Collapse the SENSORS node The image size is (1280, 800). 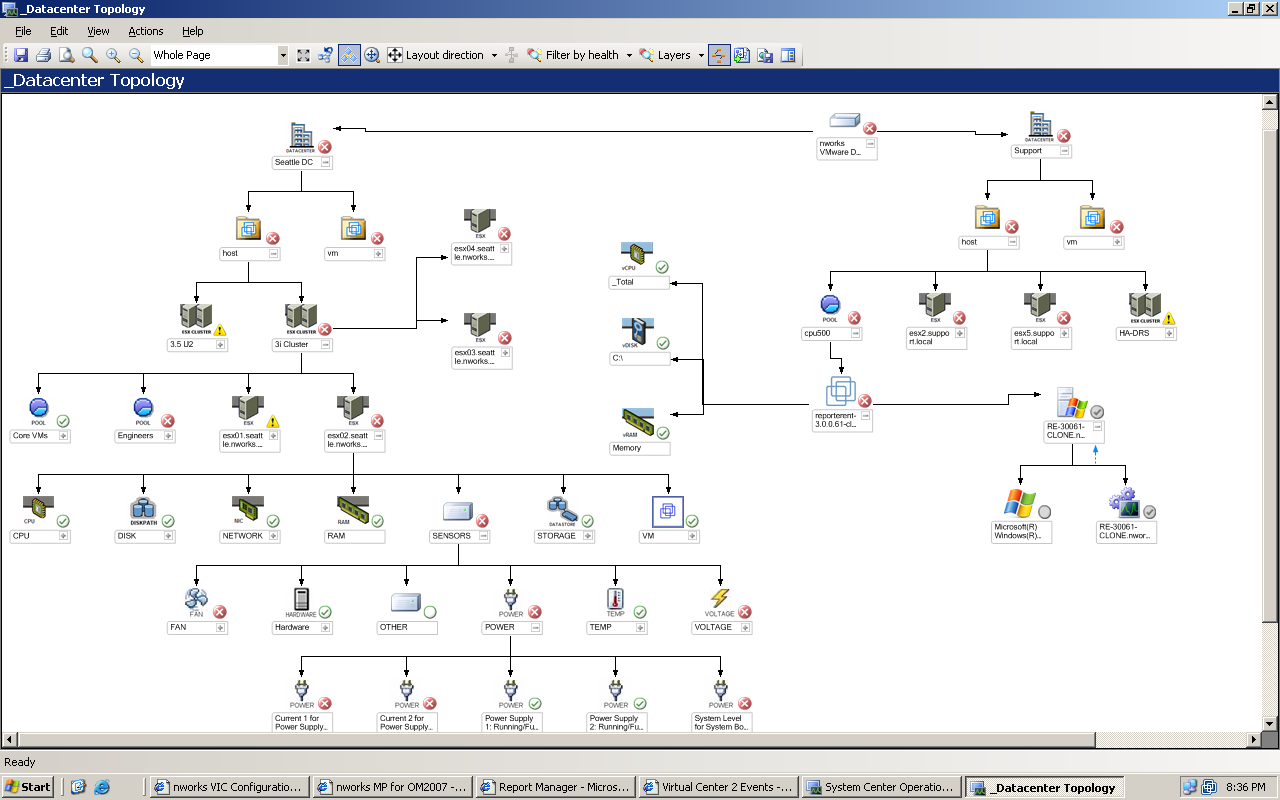[x=483, y=536]
